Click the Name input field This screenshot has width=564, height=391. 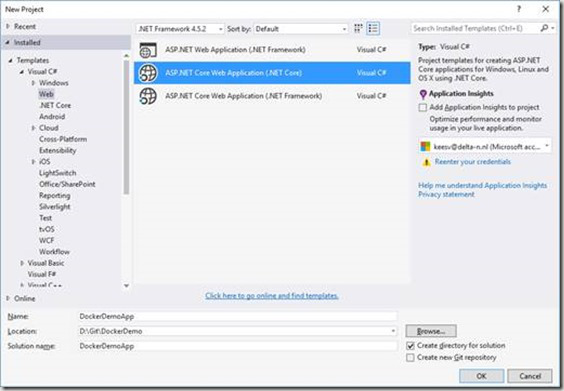pos(238,317)
